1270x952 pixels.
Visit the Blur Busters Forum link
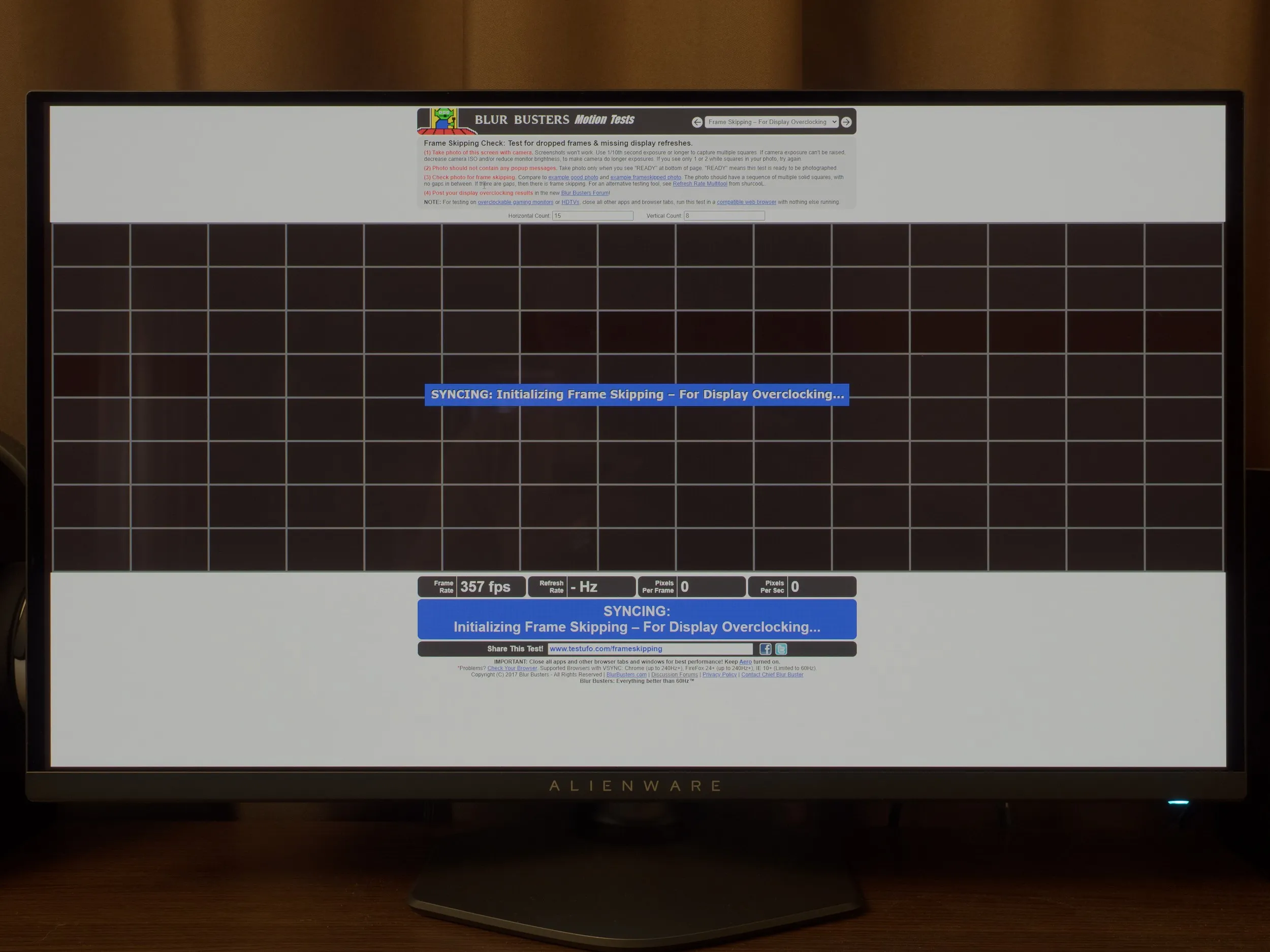coord(585,193)
